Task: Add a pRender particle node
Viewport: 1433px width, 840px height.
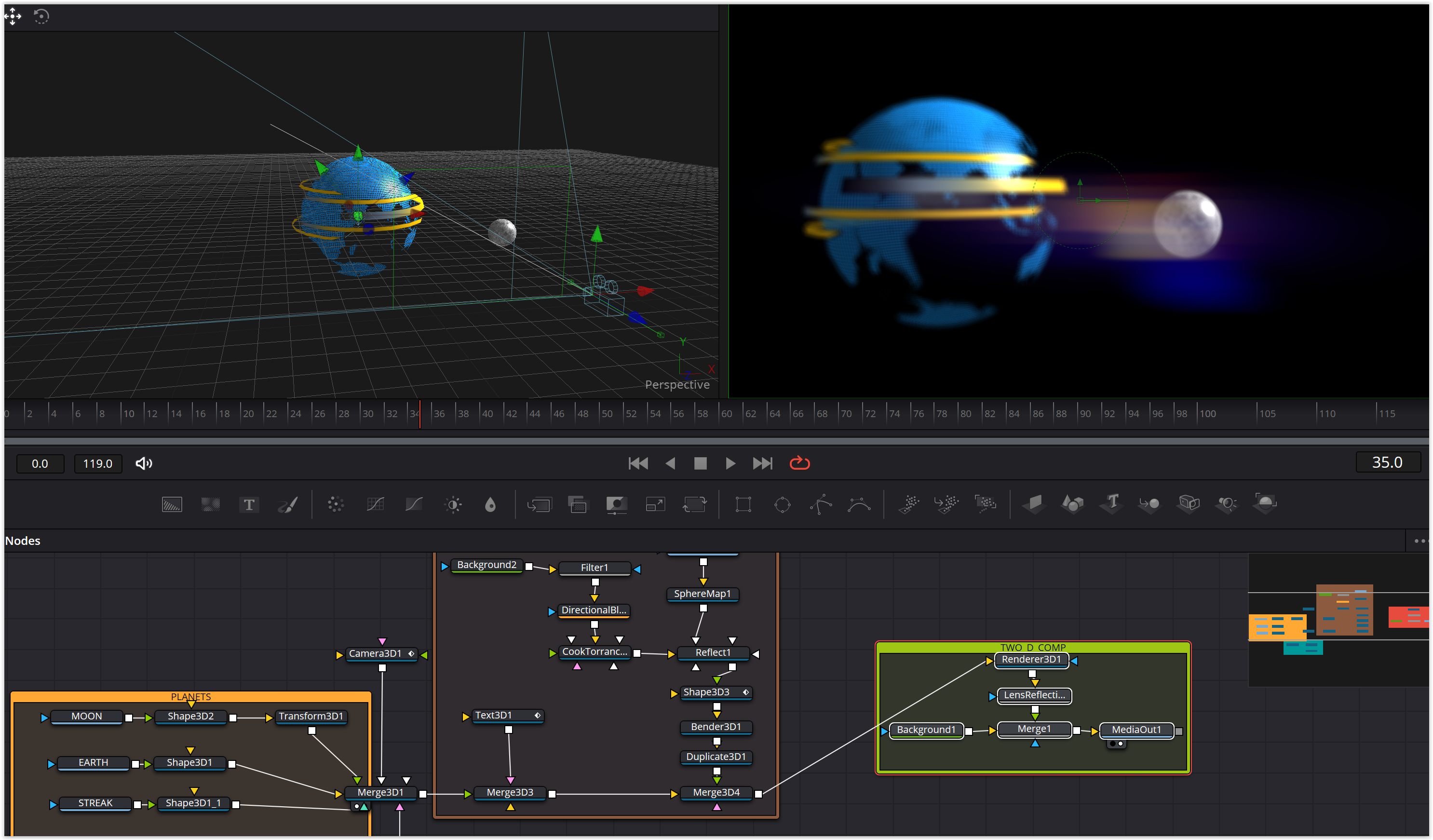Action: (986, 504)
